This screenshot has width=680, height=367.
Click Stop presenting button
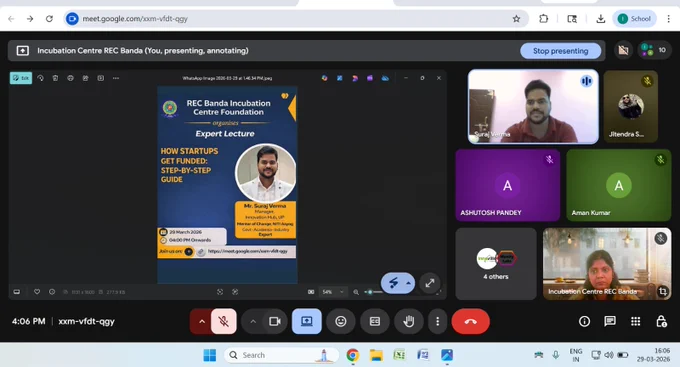560,51
